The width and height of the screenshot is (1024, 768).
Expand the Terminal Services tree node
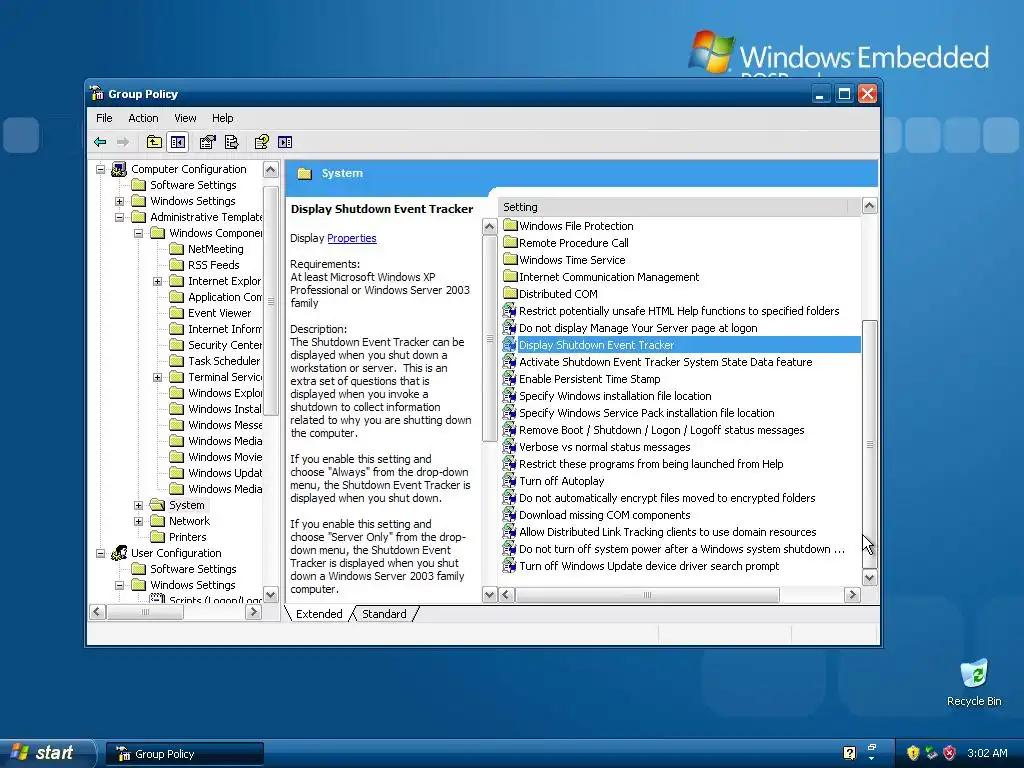(157, 377)
